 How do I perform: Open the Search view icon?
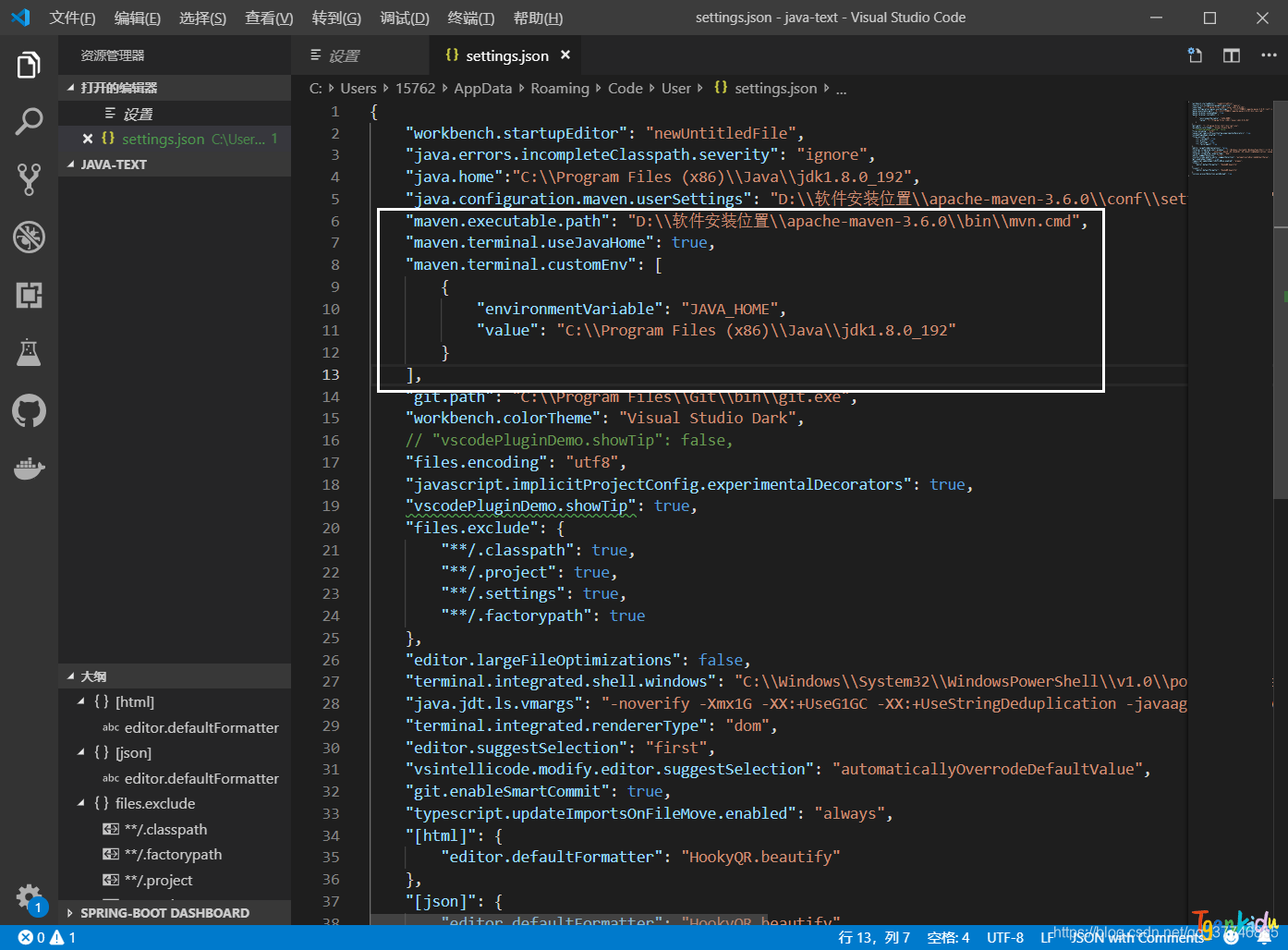coord(29,122)
